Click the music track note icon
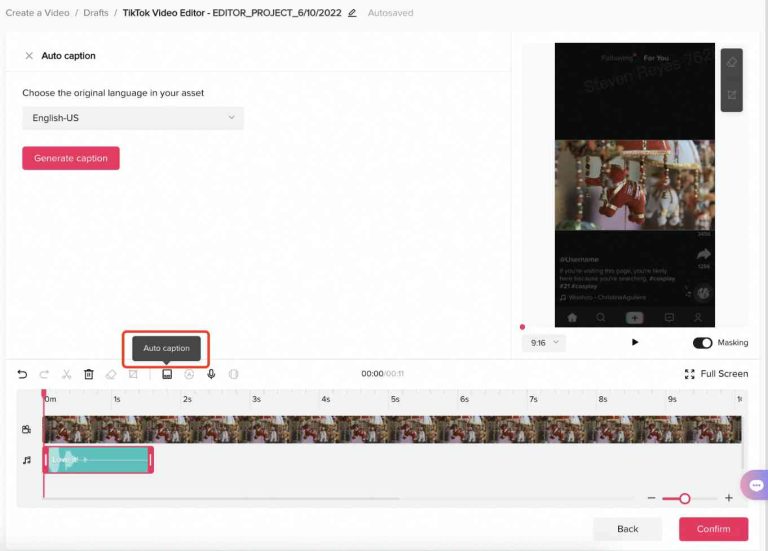 (x=27, y=460)
